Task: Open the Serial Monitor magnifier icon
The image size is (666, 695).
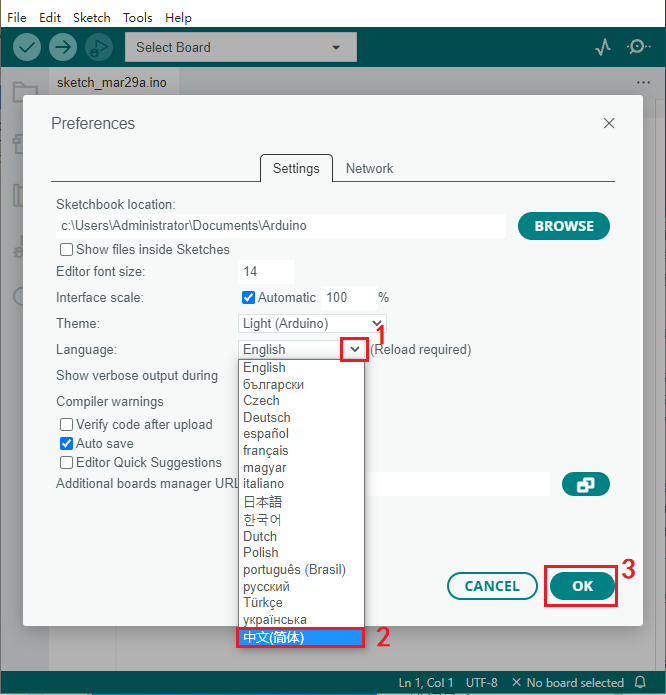Action: (638, 47)
